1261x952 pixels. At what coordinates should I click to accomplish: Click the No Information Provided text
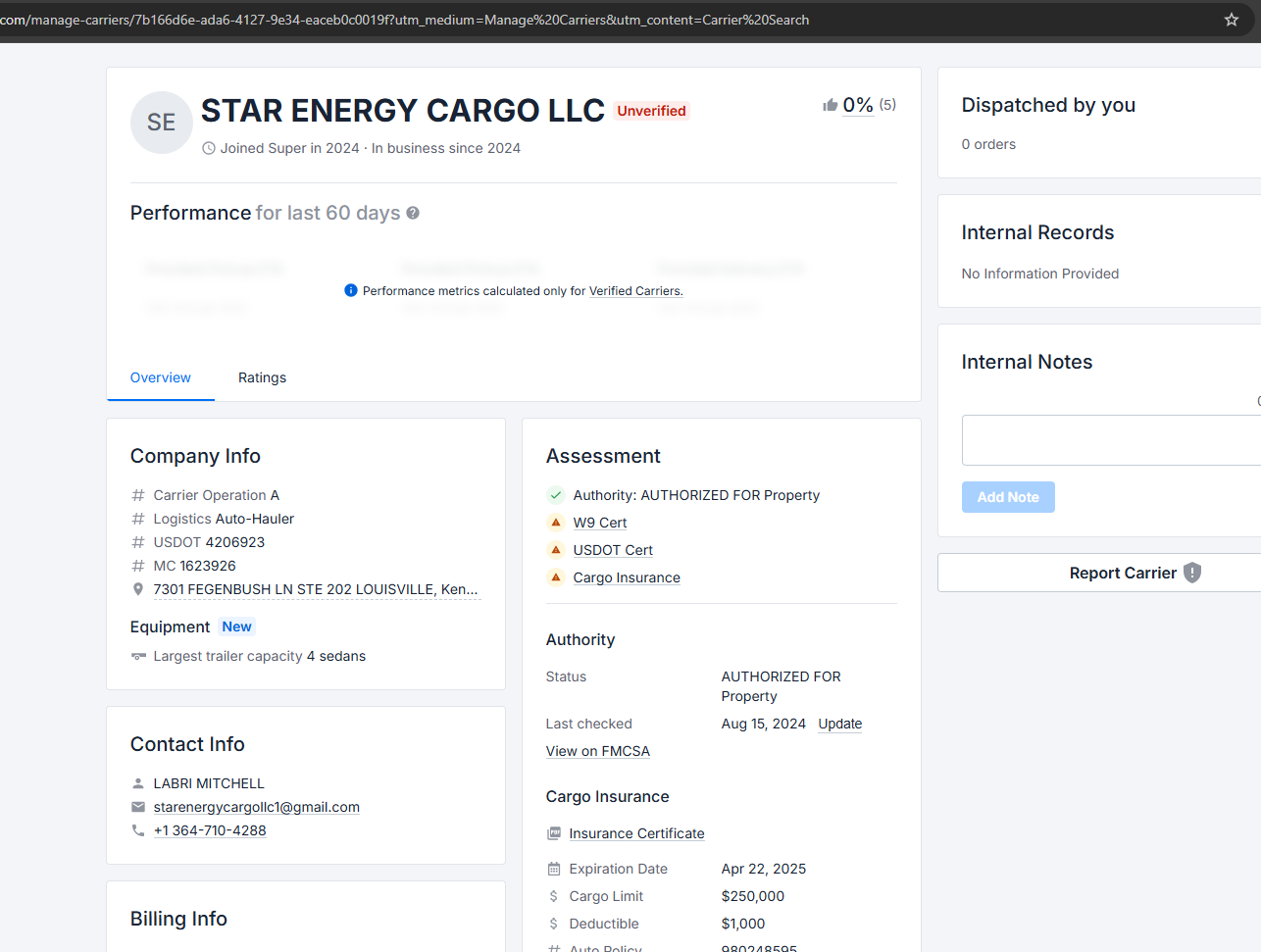1040,274
